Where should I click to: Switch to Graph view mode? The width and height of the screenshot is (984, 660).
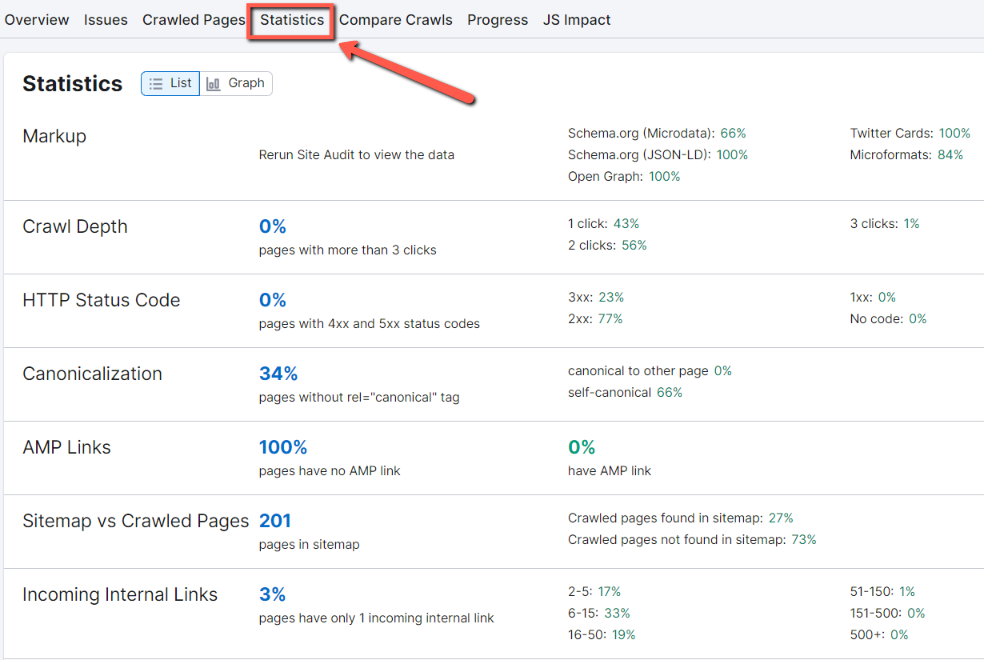point(236,83)
